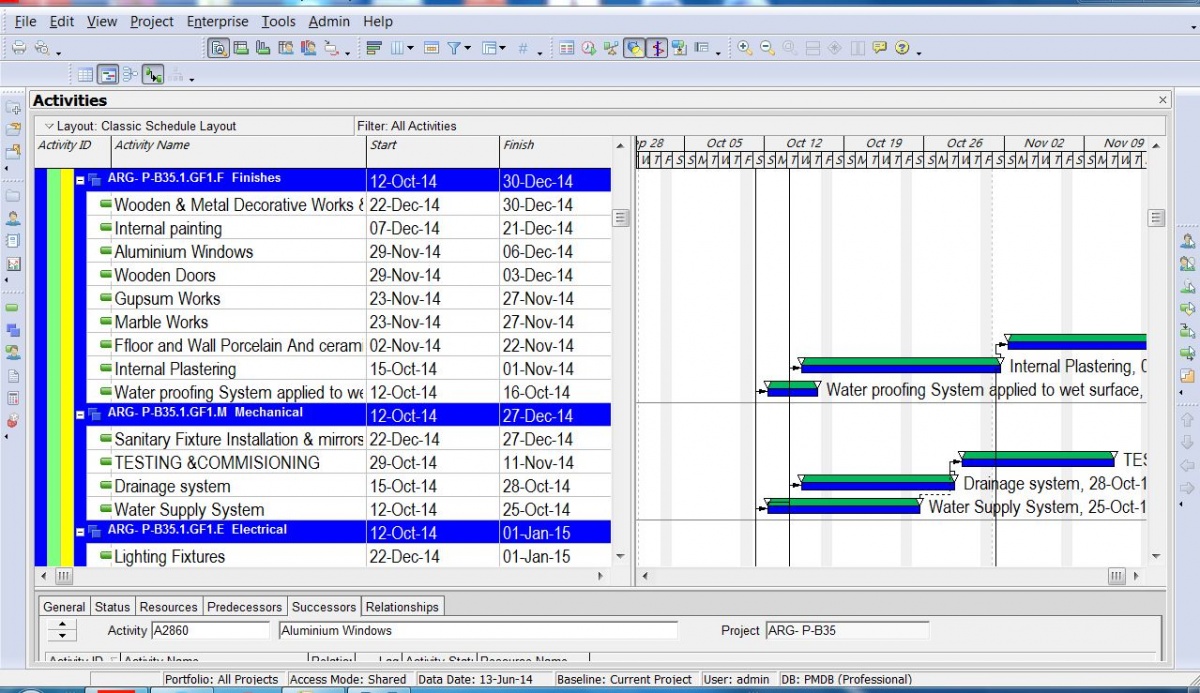The image size is (1200, 693).
Task: Show the Resource Usage Profile bottom layout
Action: coord(307,48)
